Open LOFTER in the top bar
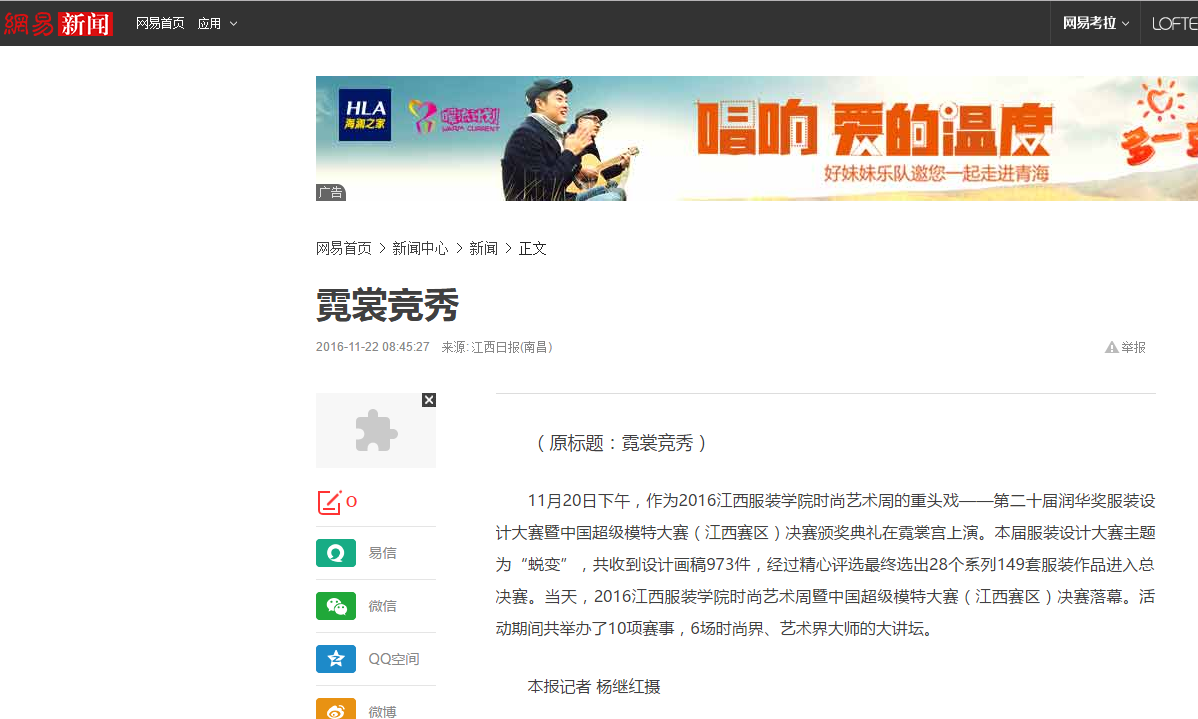Image resolution: width=1198 pixels, height=719 pixels. 1174,23
